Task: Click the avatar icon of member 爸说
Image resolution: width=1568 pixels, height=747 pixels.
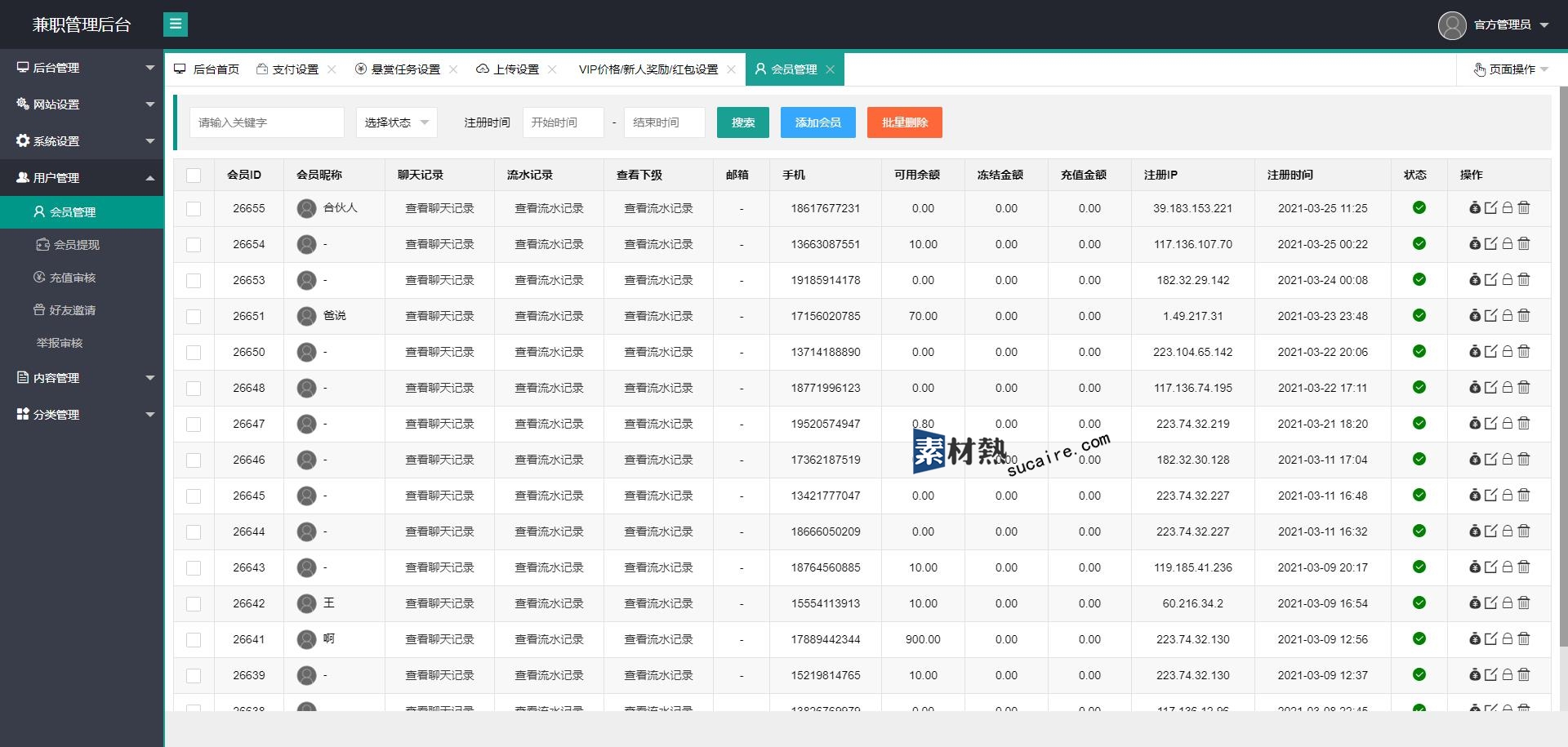Action: 306,316
